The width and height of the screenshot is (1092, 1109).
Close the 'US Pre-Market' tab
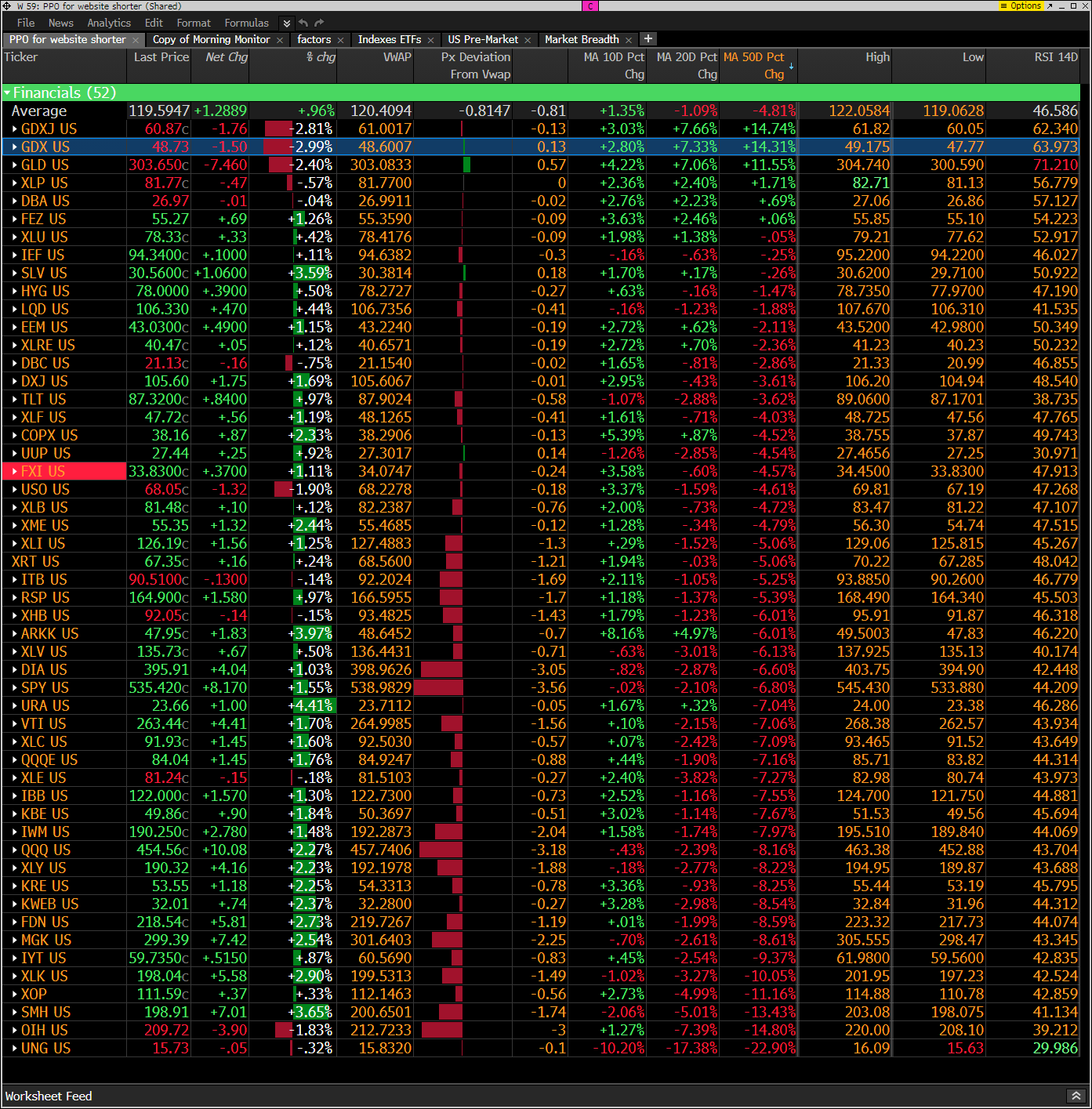coord(528,40)
